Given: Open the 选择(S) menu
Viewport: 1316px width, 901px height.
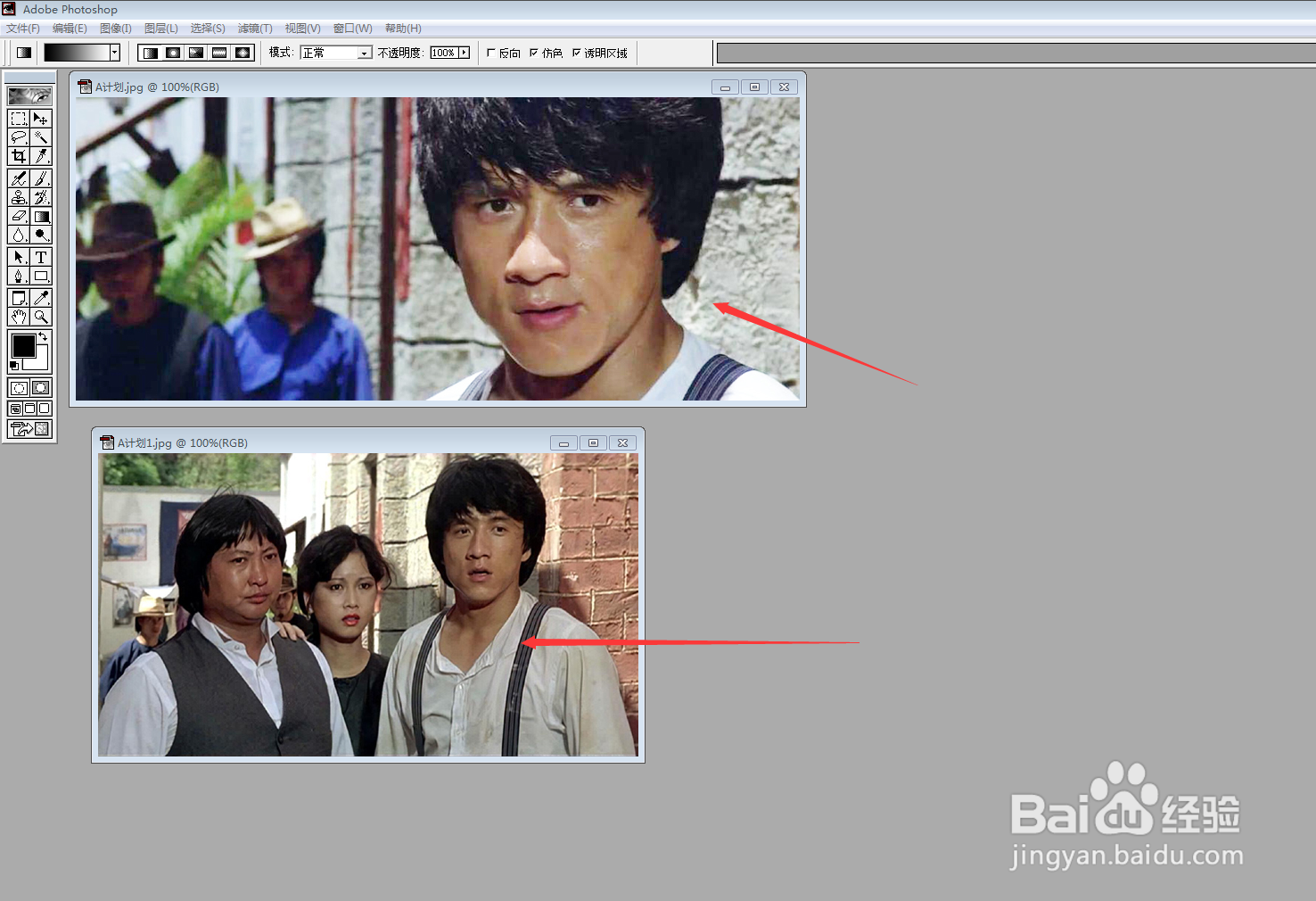Looking at the screenshot, I should 208,29.
